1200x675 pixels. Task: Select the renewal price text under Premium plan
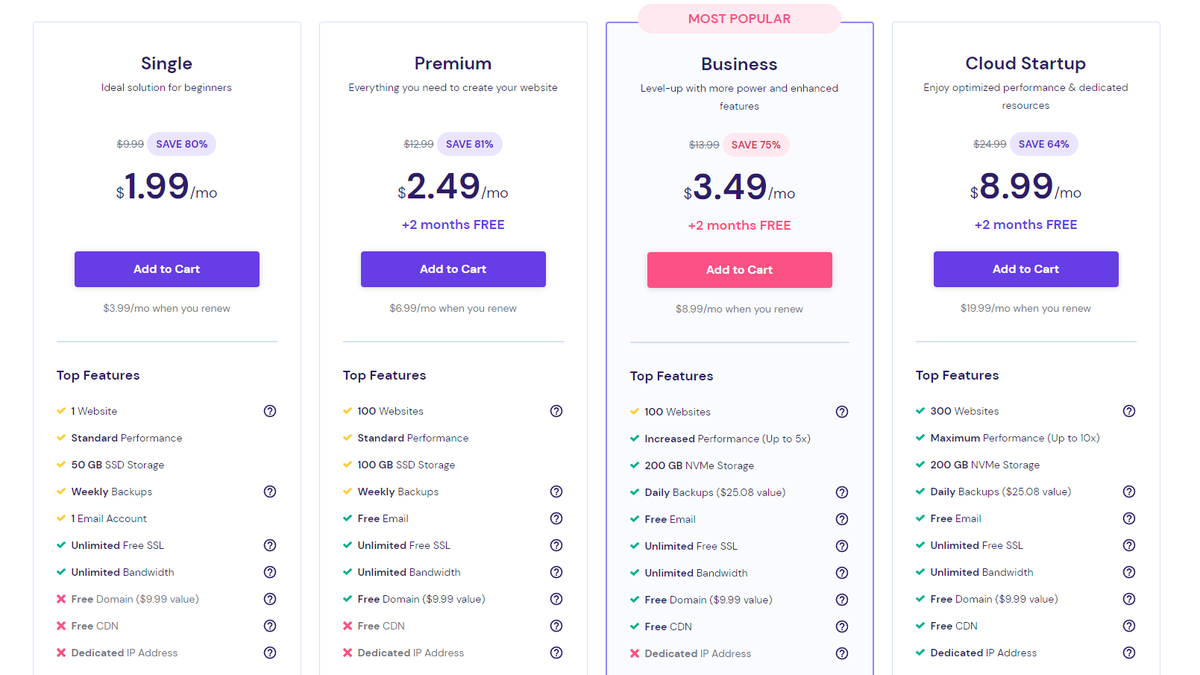(x=453, y=308)
